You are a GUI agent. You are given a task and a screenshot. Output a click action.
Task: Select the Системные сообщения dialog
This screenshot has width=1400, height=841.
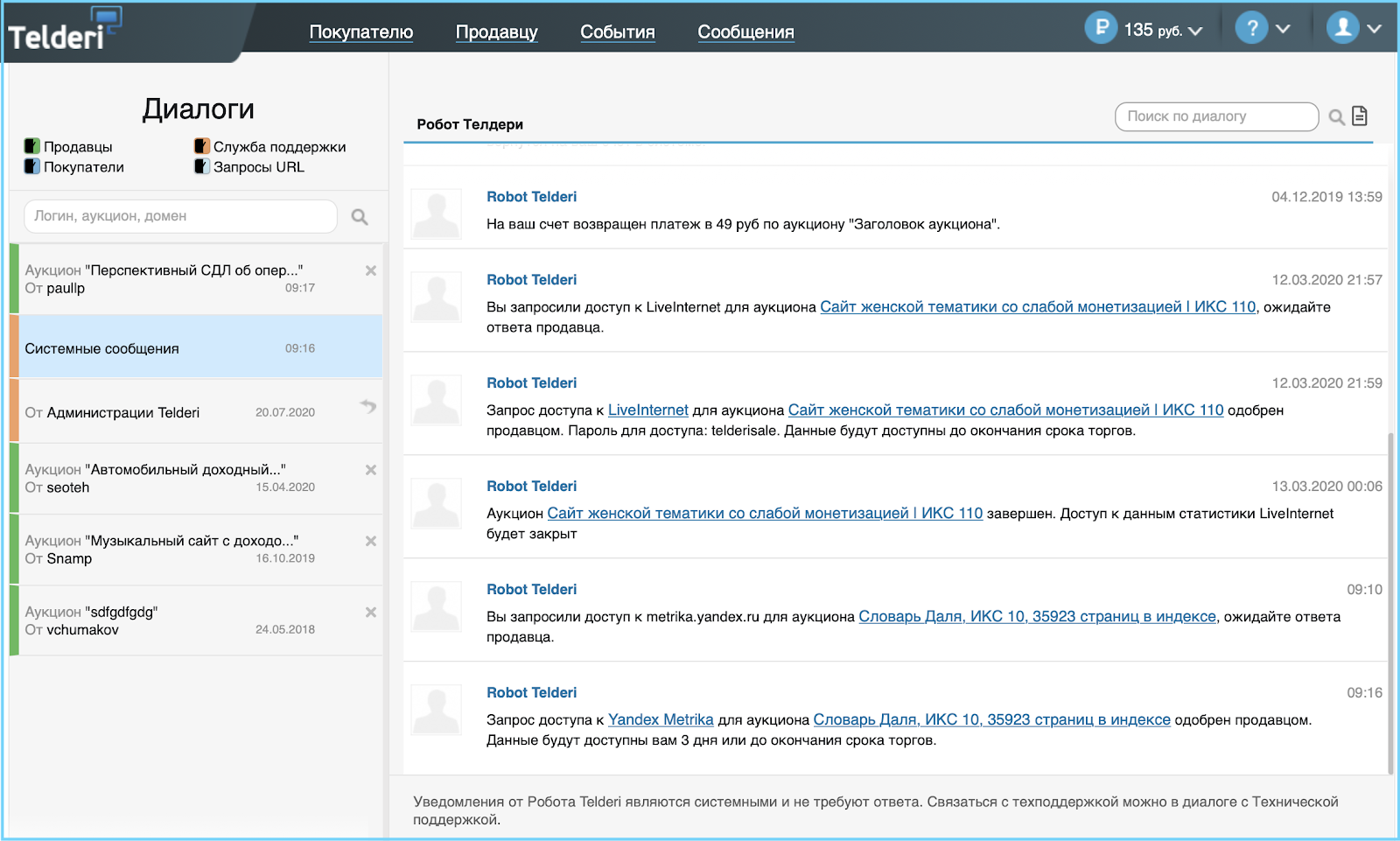click(x=196, y=347)
